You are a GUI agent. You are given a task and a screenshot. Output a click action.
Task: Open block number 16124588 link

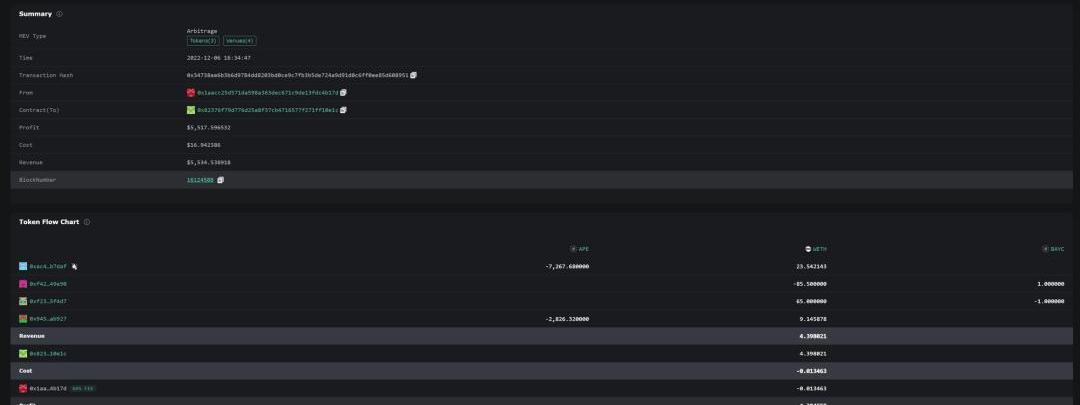200,180
